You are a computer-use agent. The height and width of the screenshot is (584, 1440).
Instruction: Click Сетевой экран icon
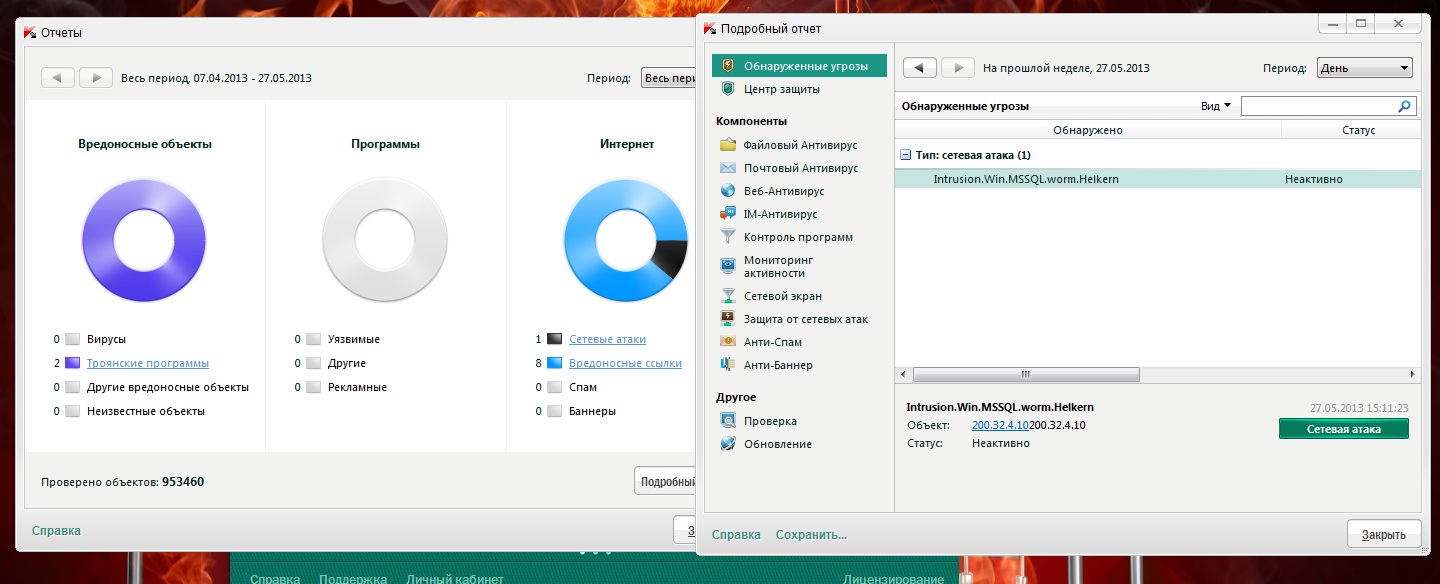(728, 296)
